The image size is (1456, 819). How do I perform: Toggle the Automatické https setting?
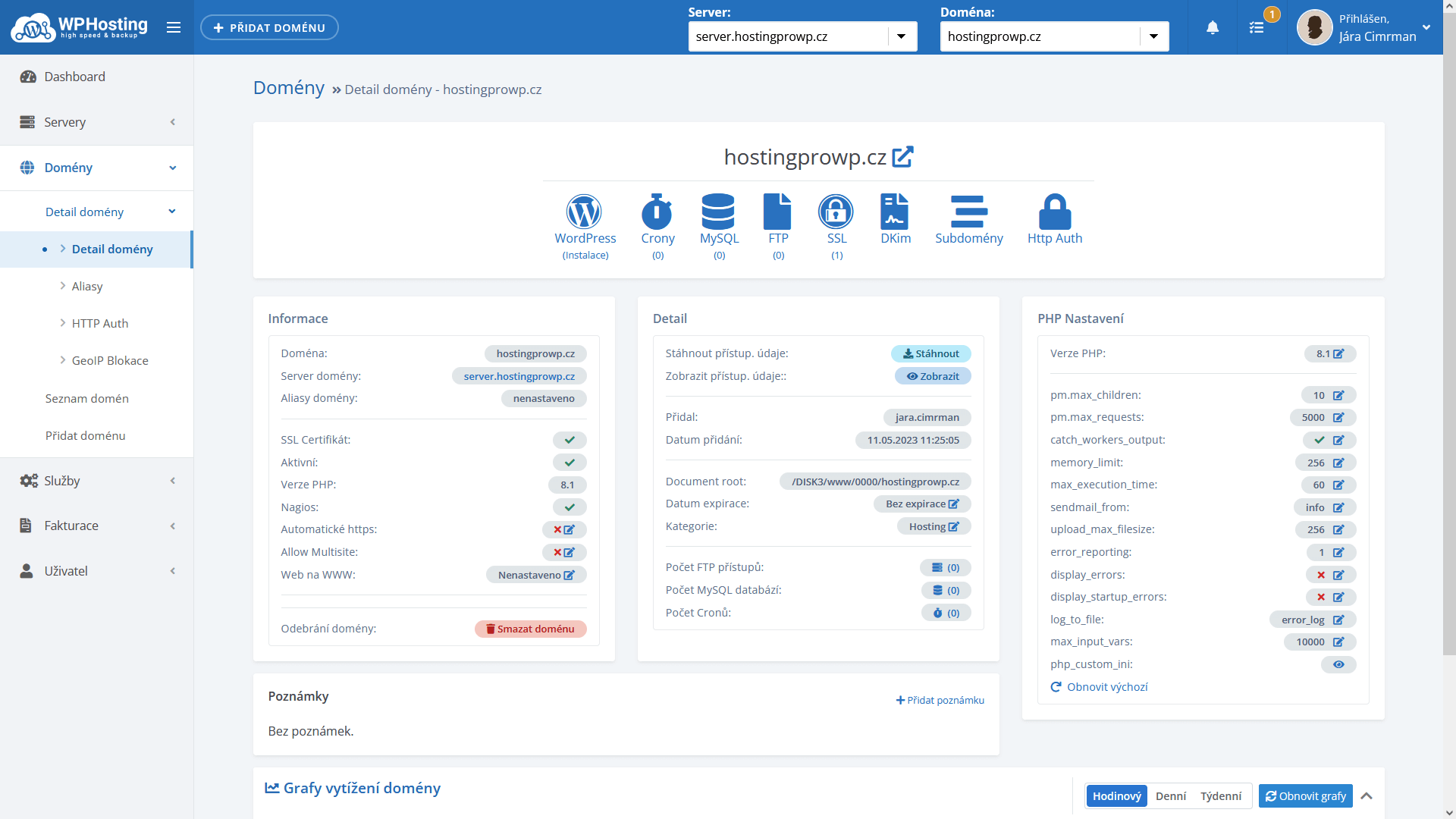tap(564, 530)
